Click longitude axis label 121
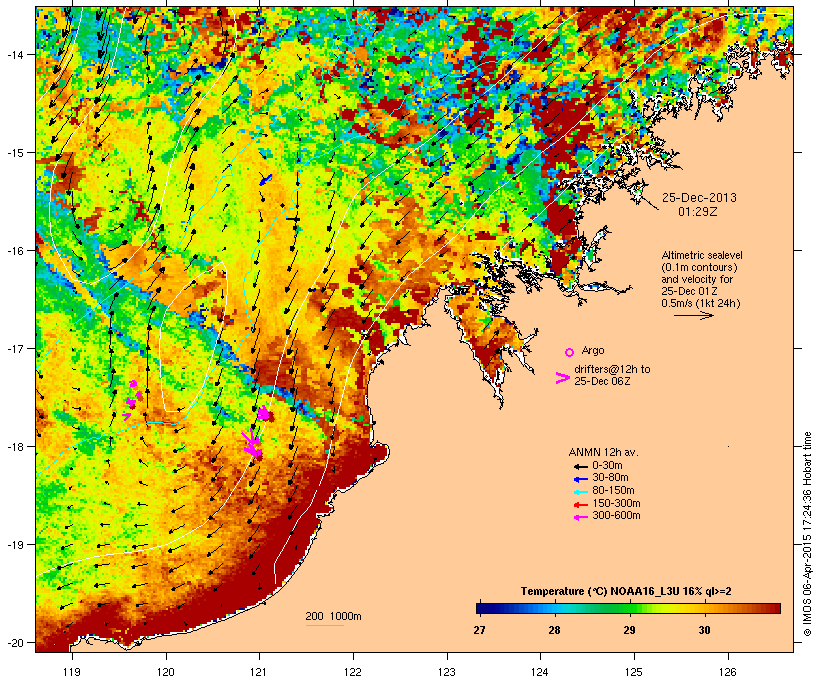Viewport: 820px width, 680px height. pos(259,672)
